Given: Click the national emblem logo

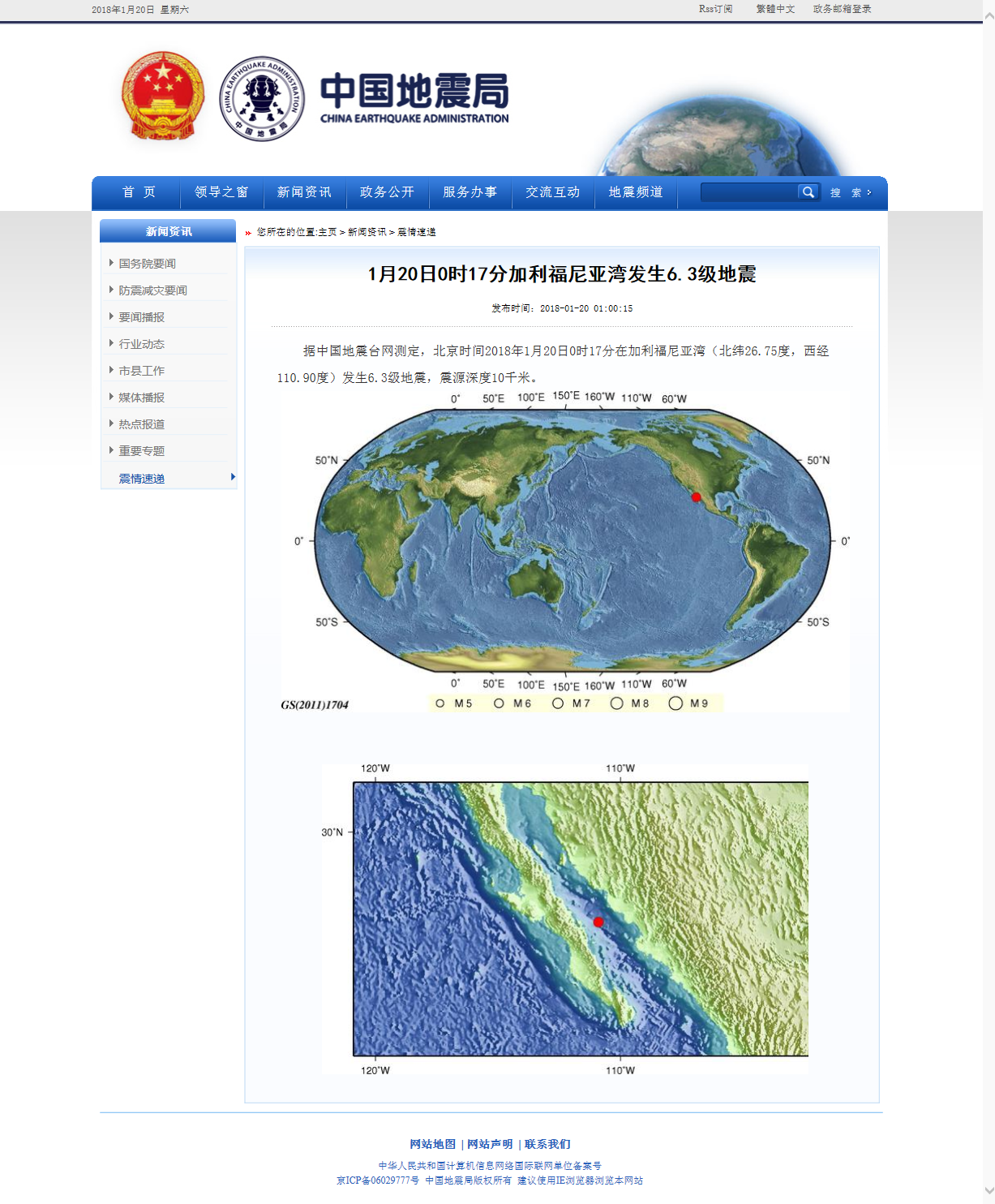Looking at the screenshot, I should coord(162,97).
